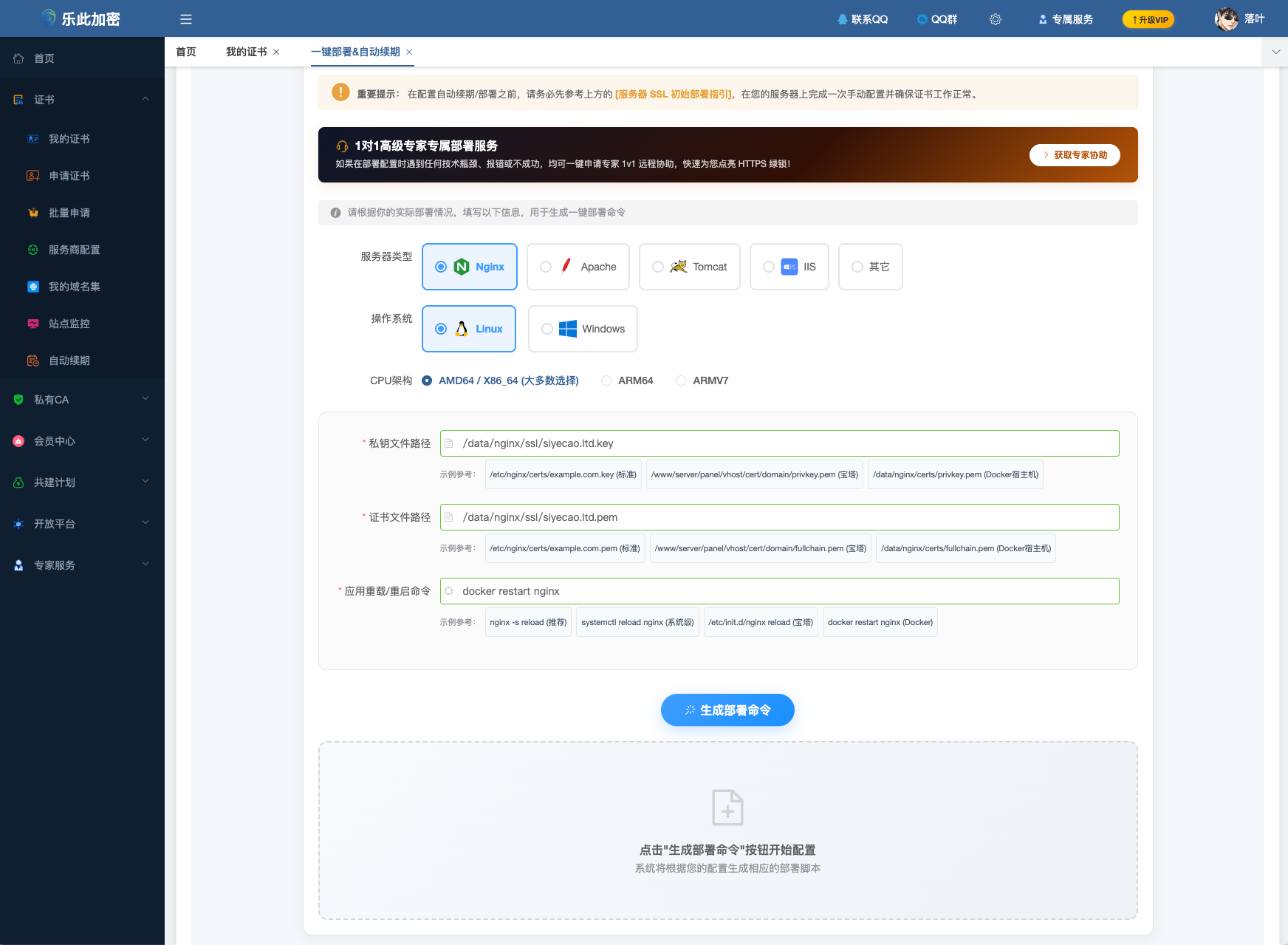Screen dimensions: 1288x945
Task: Open 专属服务 in the header
Action: point(1066,19)
